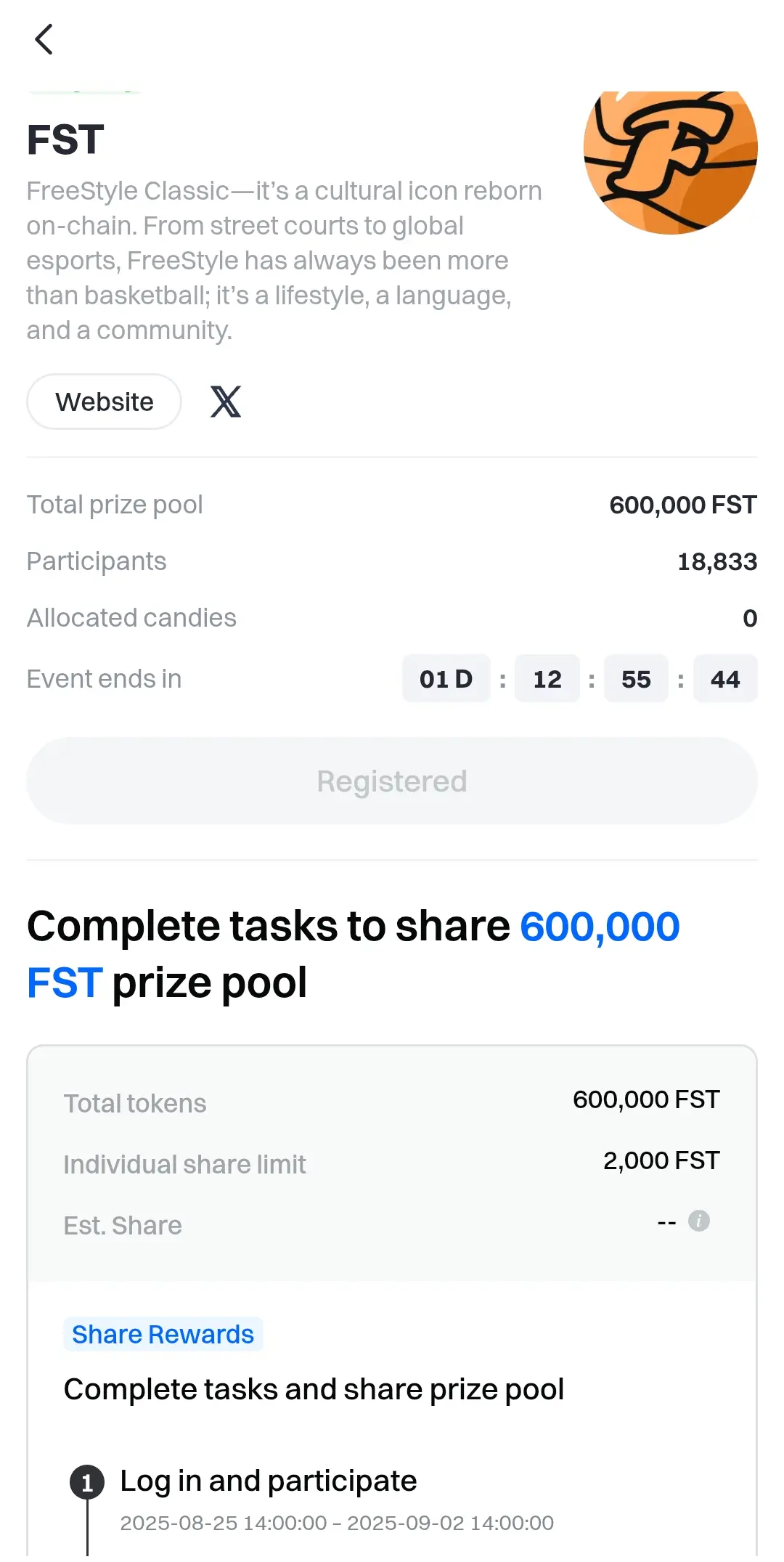The image size is (784, 1562).
Task: Tap the Individual share limit 2,000 FST value
Action: [661, 1160]
